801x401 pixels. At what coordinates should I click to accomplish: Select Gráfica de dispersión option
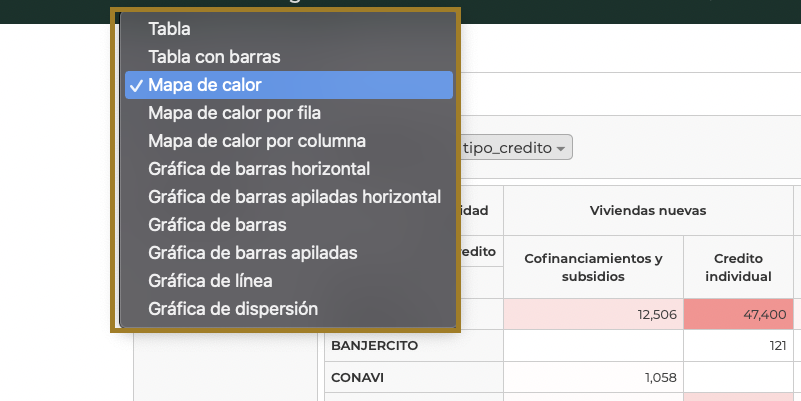tap(233, 308)
